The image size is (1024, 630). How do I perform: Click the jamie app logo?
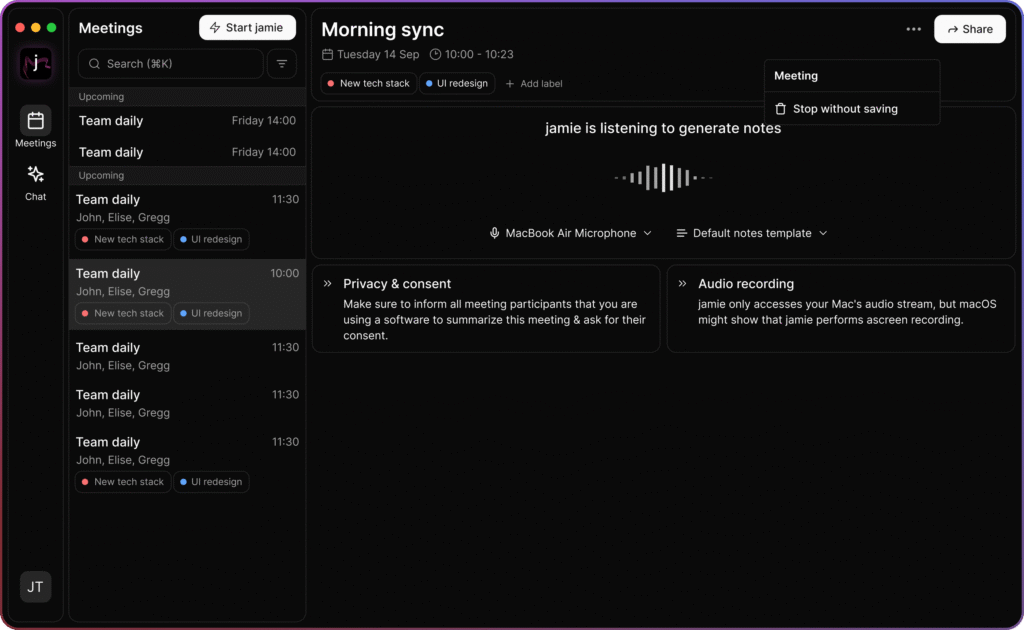click(35, 63)
